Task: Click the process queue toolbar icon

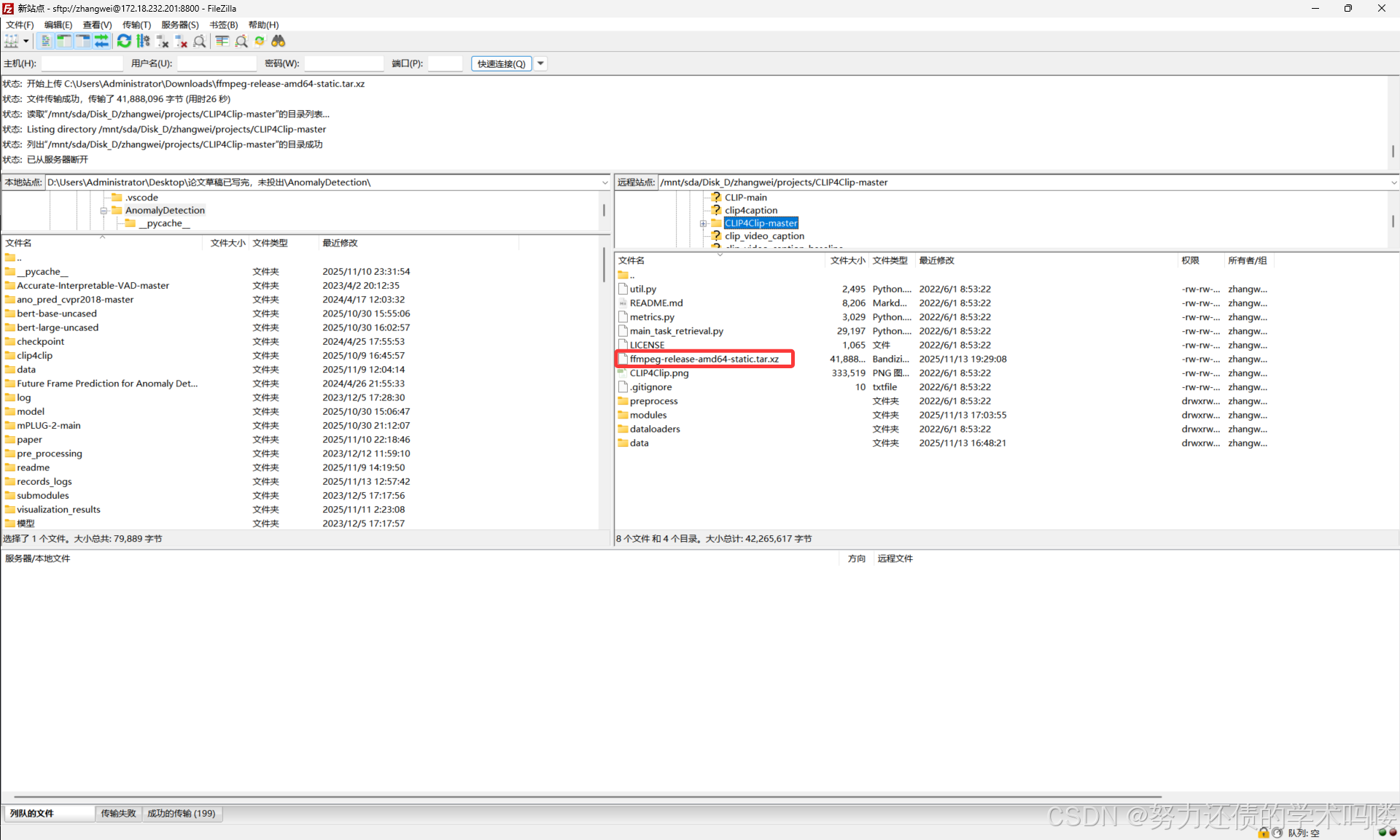Action: [x=143, y=42]
